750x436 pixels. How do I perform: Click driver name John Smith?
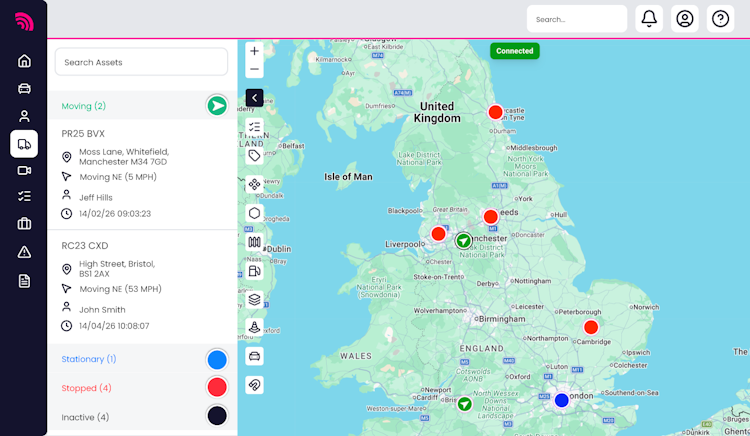[x=102, y=310]
